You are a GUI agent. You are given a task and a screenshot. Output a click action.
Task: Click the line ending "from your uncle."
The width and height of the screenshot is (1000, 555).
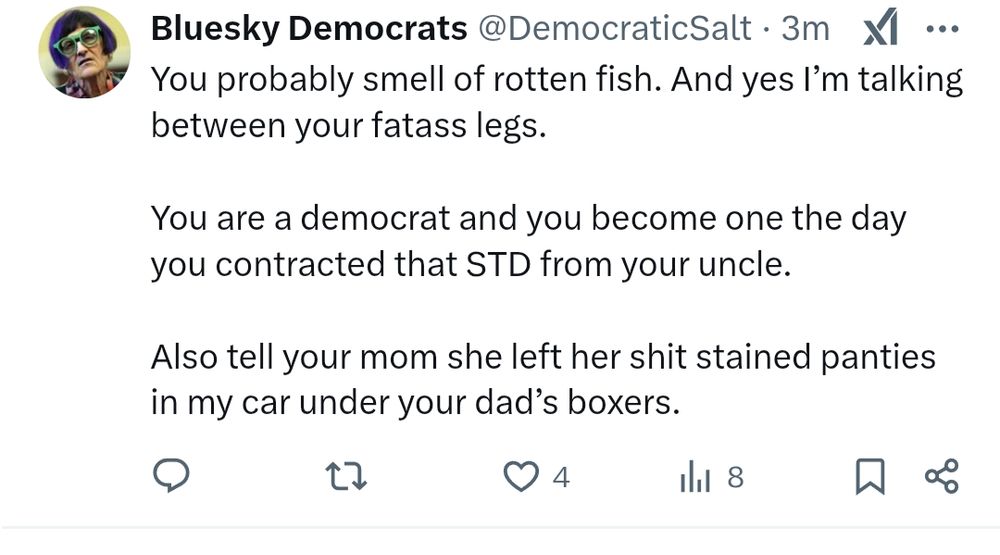coord(463,263)
